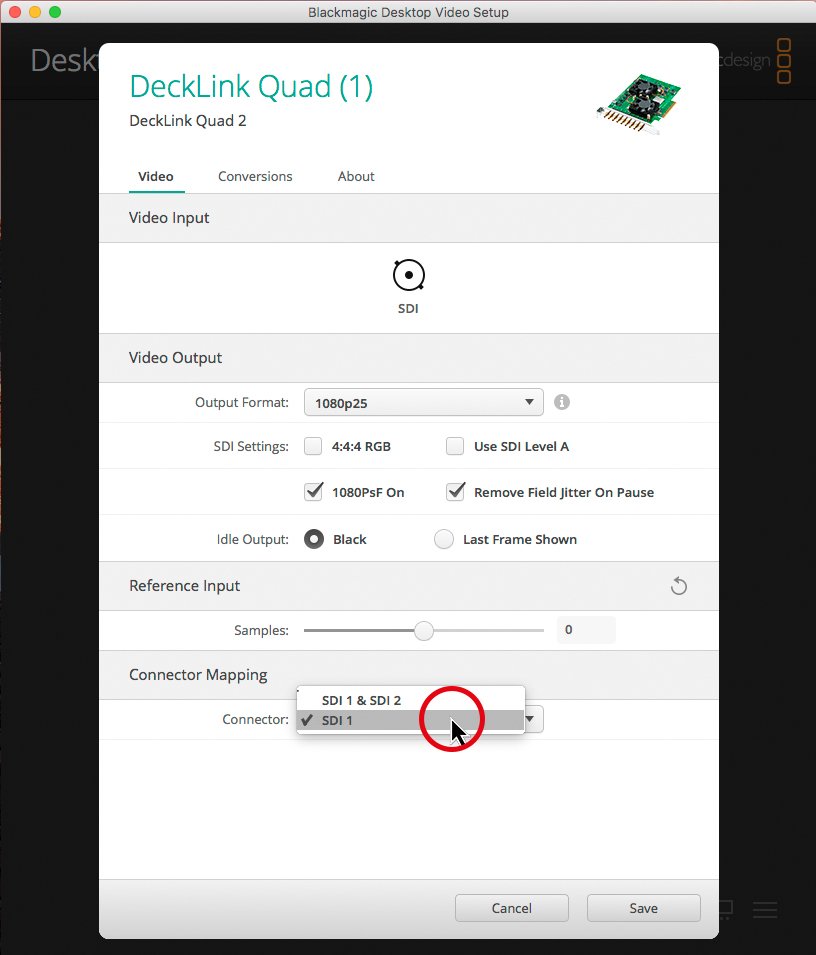This screenshot has height=955, width=816.
Task: Uncheck Remove Field Jitter On Pause
Action: click(x=455, y=492)
